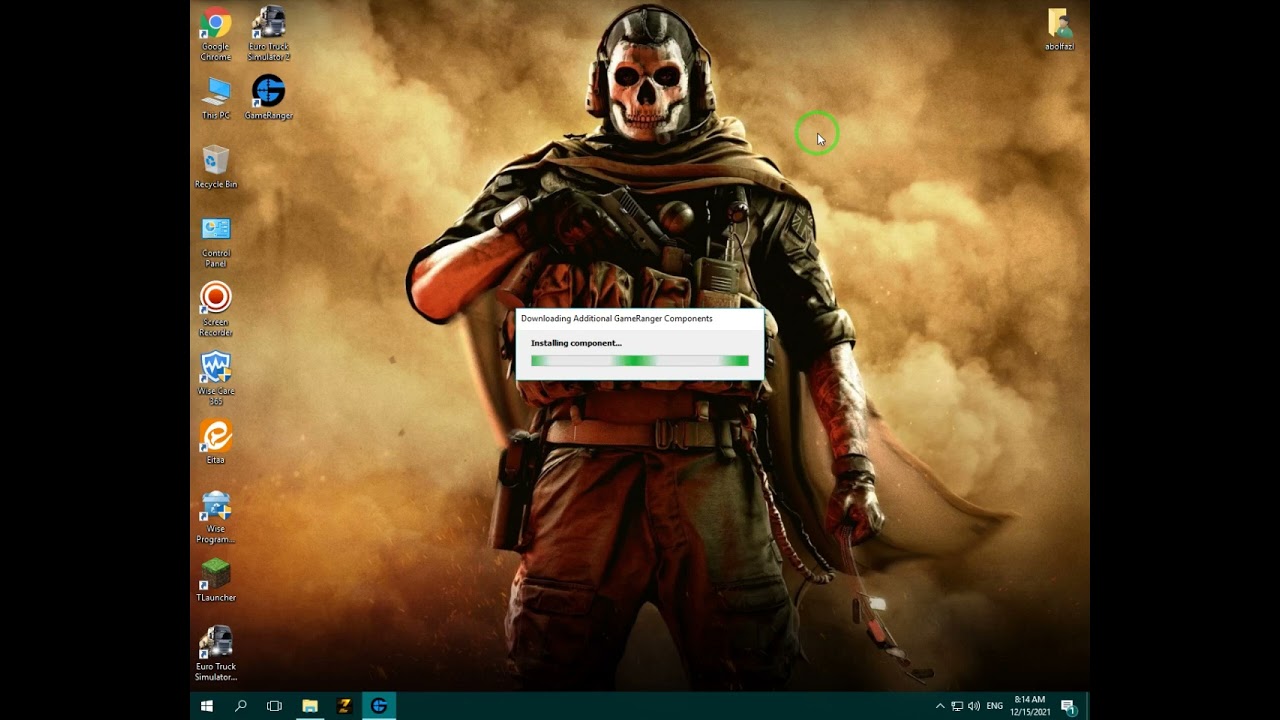The width and height of the screenshot is (1280, 720).
Task: Click the Installing component progress bar
Action: click(x=640, y=360)
